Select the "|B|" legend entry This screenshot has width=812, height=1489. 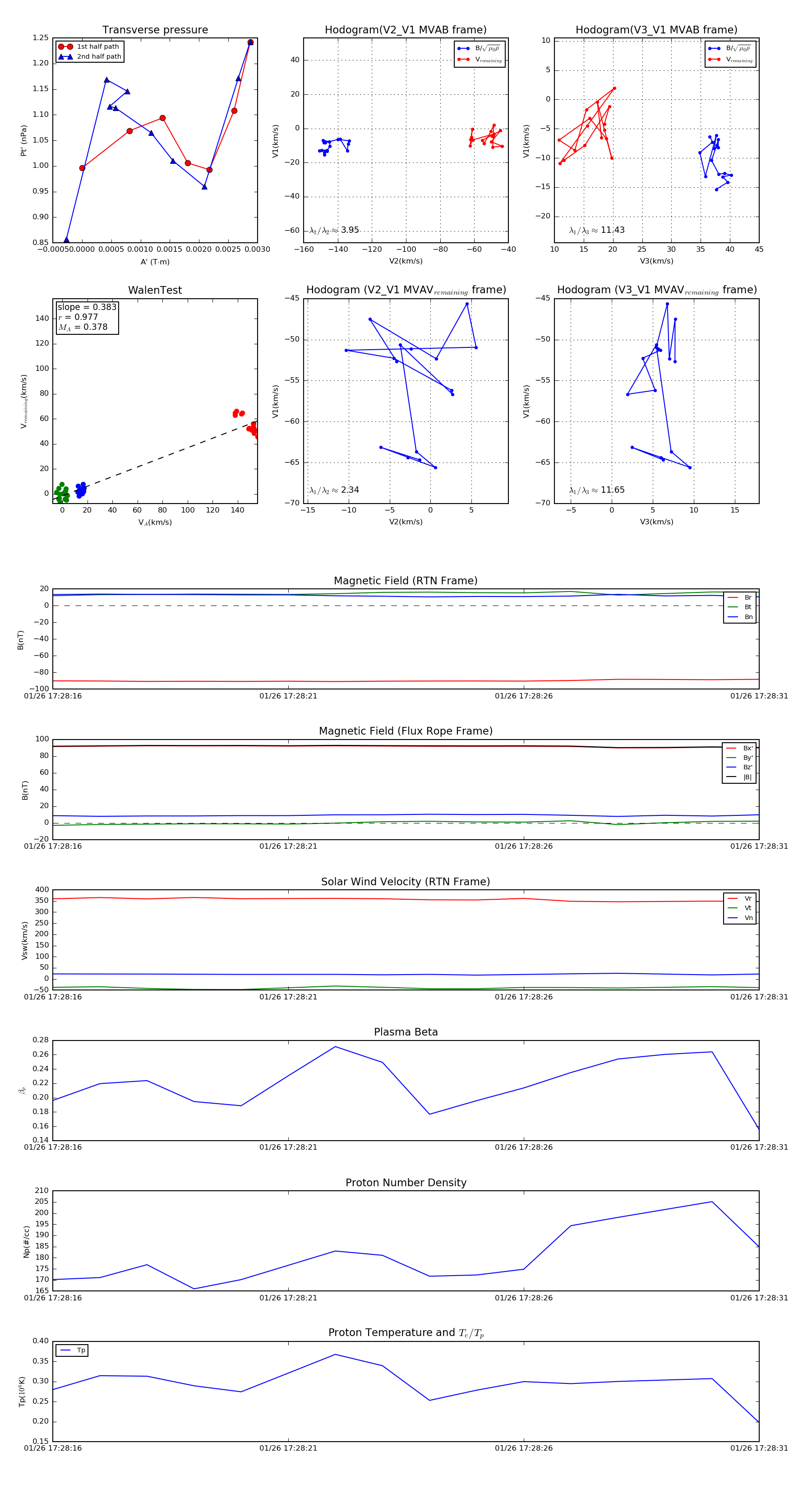click(739, 777)
